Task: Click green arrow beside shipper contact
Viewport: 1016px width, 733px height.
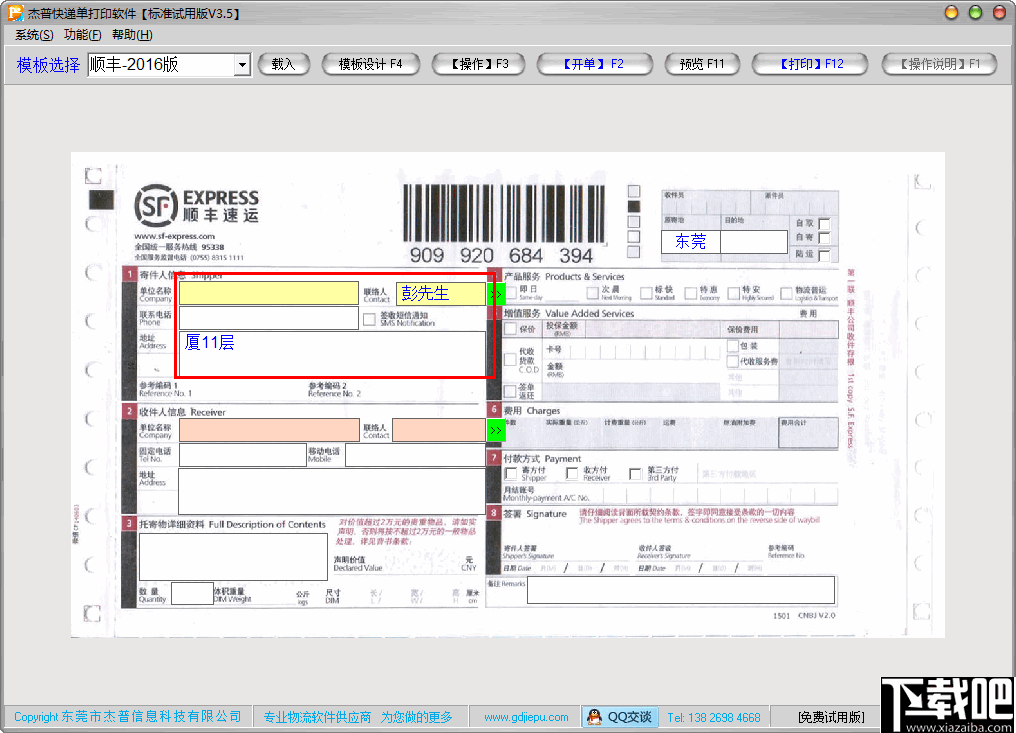Action: 496,294
